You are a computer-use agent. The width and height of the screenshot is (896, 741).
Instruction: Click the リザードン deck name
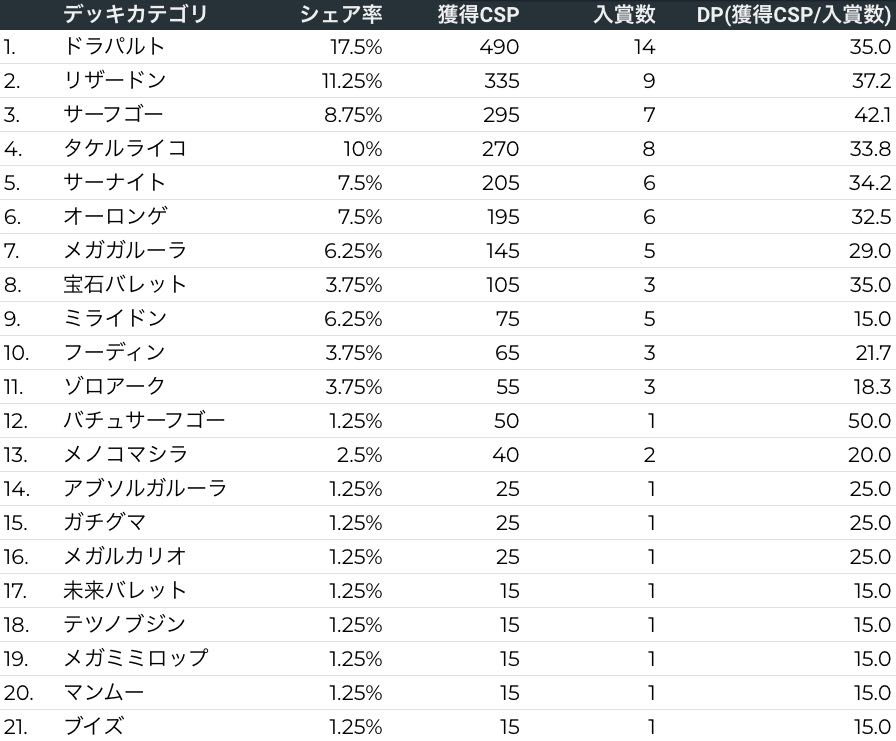[114, 81]
